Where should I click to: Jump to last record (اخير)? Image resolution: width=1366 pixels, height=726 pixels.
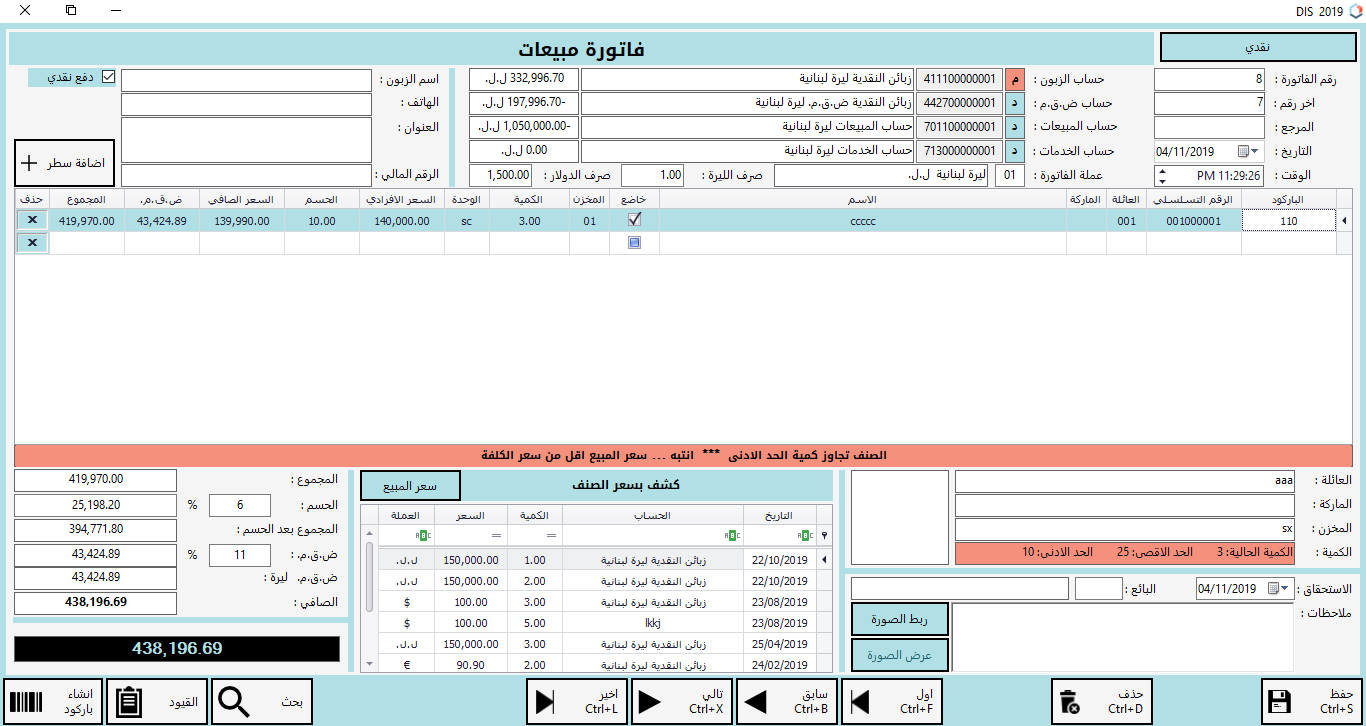point(577,701)
